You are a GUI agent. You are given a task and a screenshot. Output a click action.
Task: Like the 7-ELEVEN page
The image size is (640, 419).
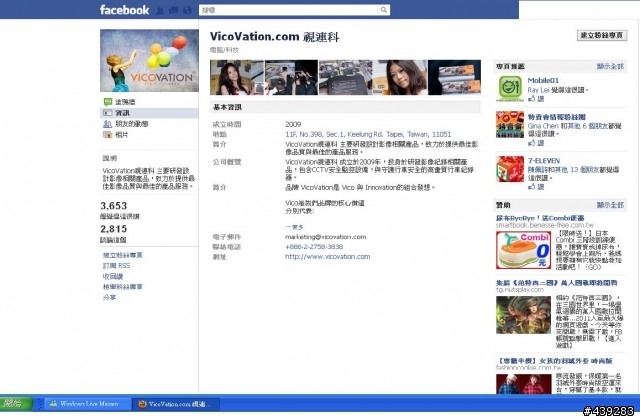(x=536, y=187)
